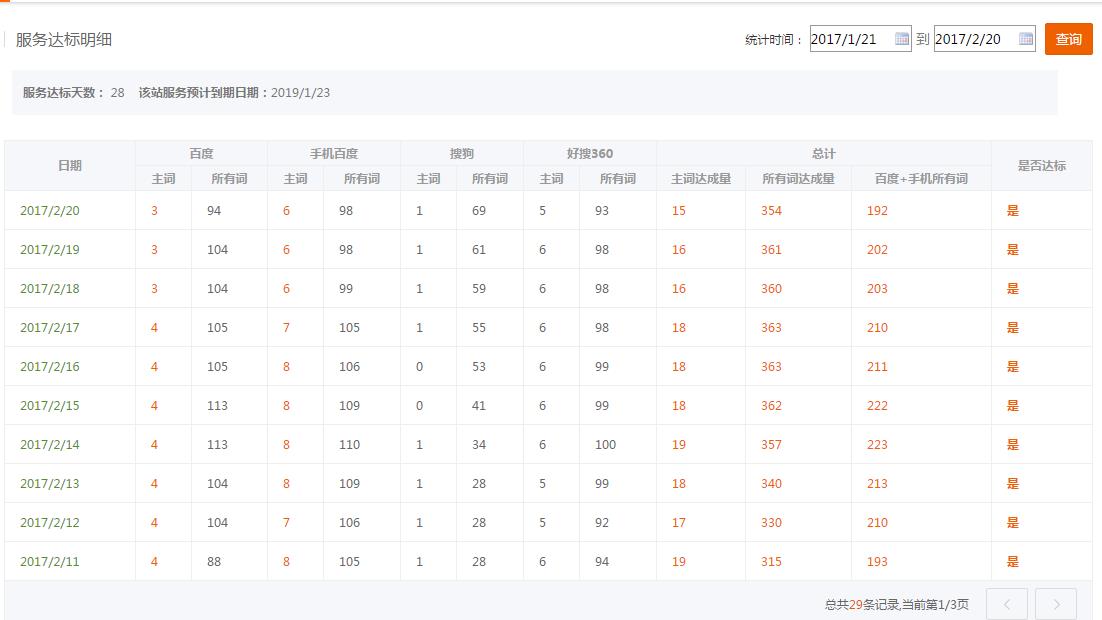Go to previous page arrow

(x=1006, y=604)
